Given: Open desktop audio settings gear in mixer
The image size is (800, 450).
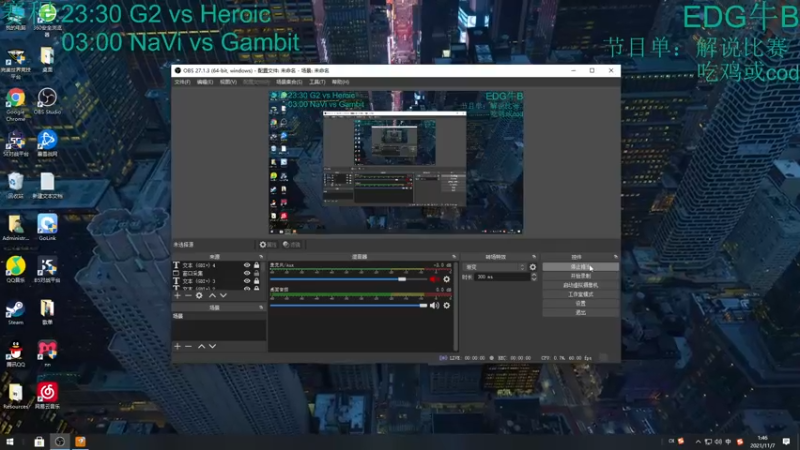Looking at the screenshot, I should [x=446, y=306].
